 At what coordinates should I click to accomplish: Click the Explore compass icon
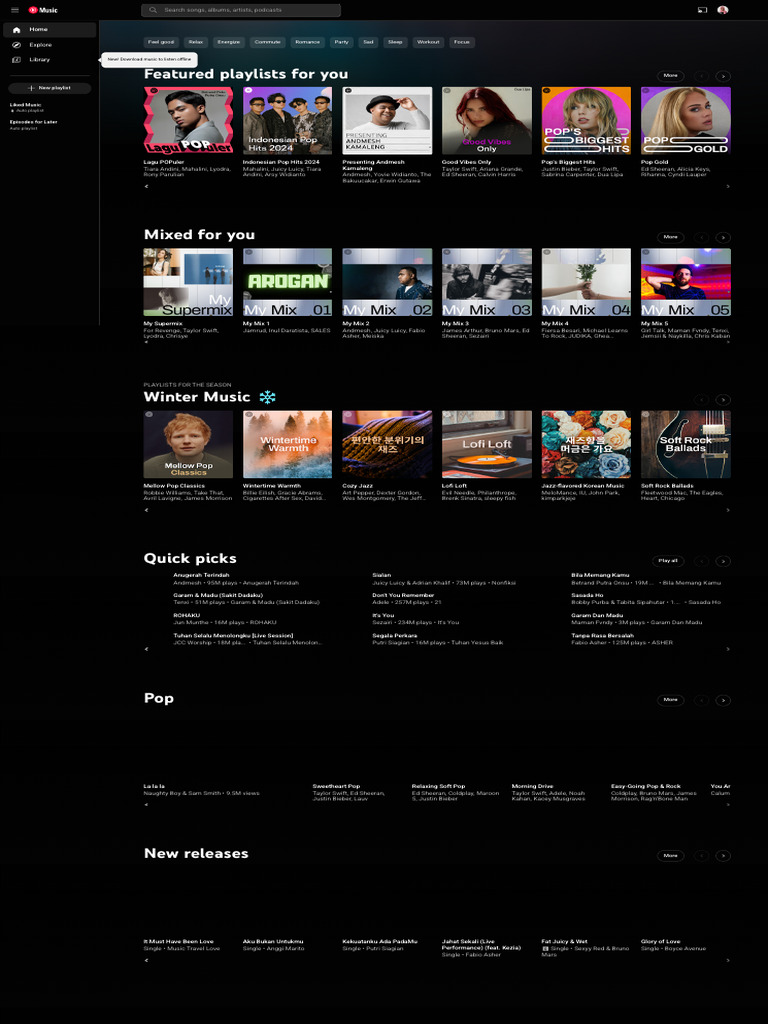coord(16,45)
